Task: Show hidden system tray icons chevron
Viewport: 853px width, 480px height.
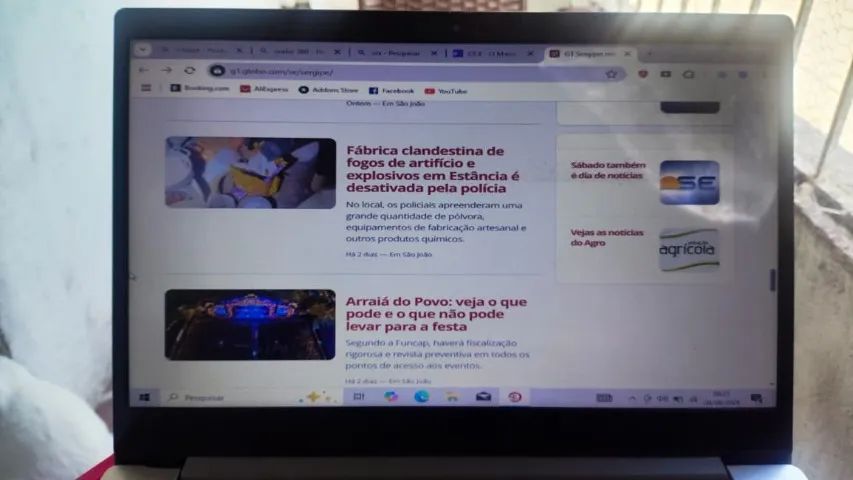Action: 632,399
